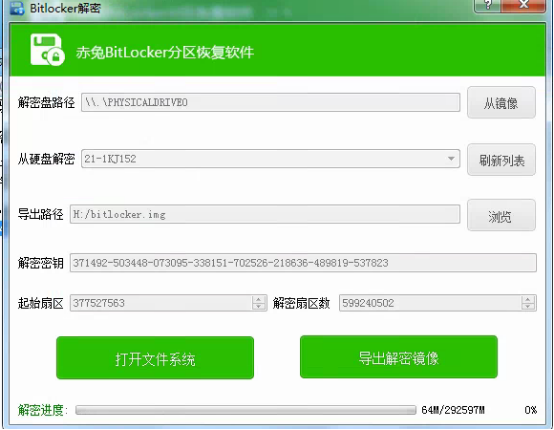Click 打开文件系统 green button
Viewport: 554px width, 430px height.
click(155, 358)
